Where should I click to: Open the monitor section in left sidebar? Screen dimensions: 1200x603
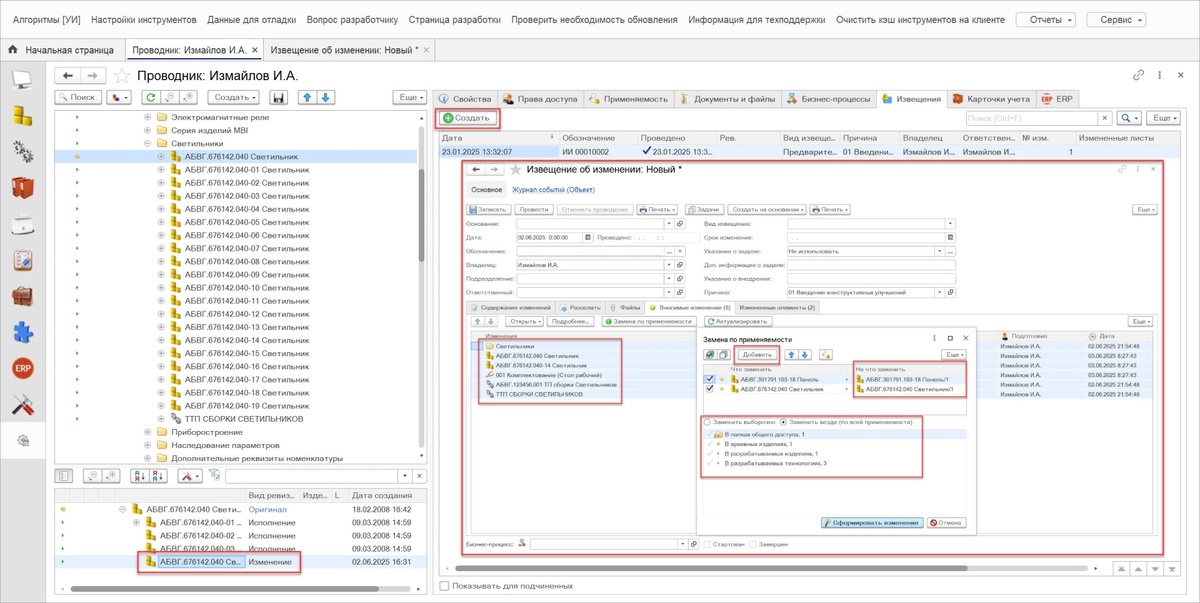(22, 79)
